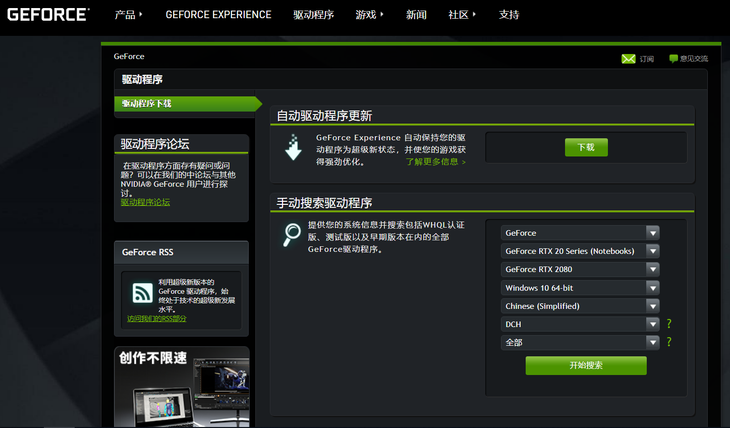Screen dimensions: 730x428
Task: Click the GeForce RSS feed icon
Action: point(142,293)
